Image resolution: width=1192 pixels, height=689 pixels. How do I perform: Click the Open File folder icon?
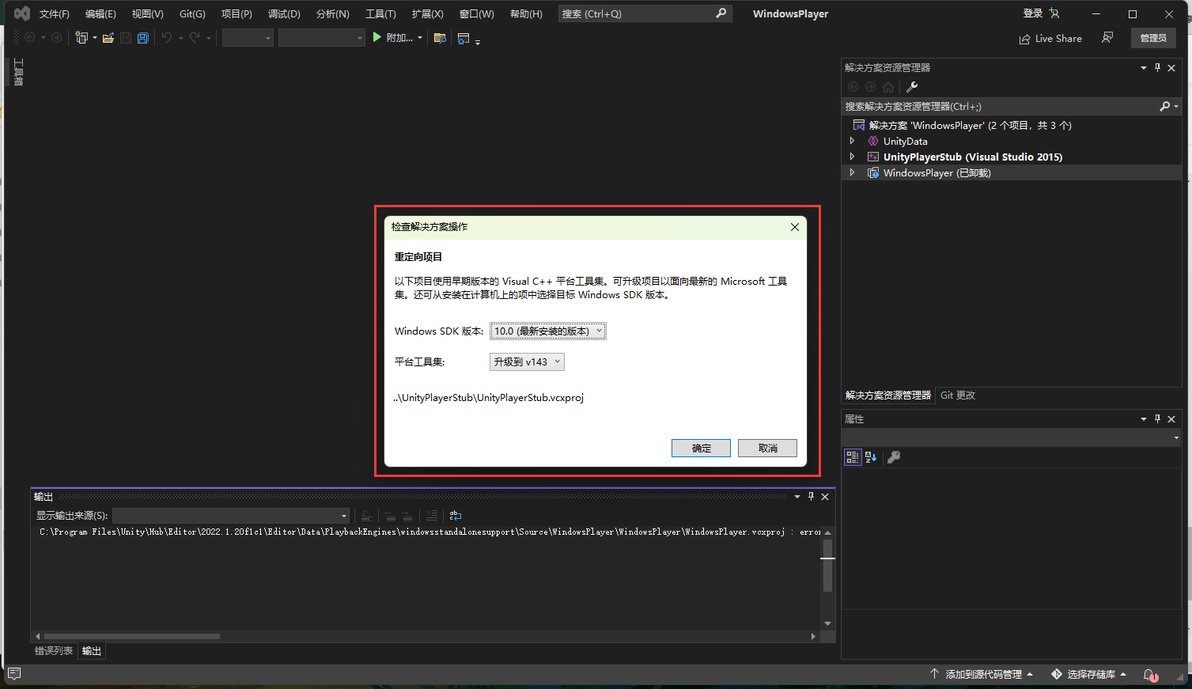108,37
